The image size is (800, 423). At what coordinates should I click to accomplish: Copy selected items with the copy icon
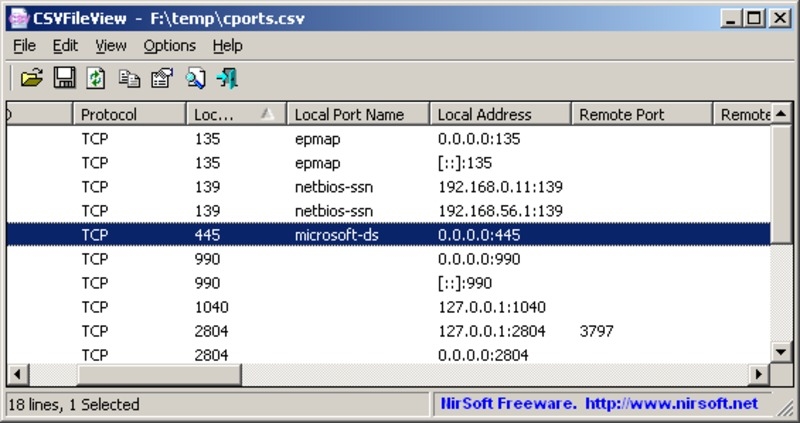pyautogui.click(x=129, y=79)
